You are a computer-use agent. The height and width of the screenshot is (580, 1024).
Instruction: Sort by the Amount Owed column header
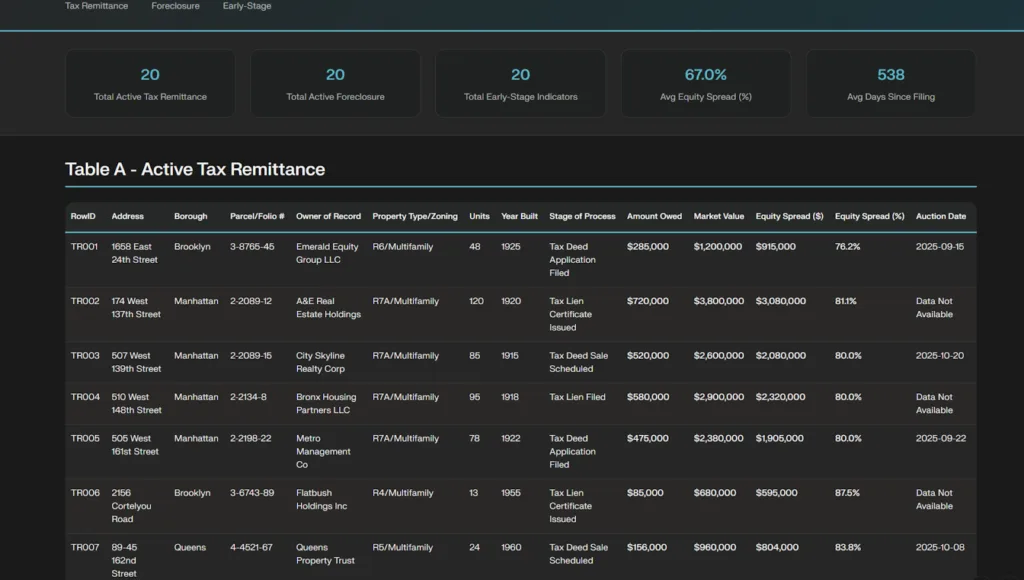tap(654, 216)
